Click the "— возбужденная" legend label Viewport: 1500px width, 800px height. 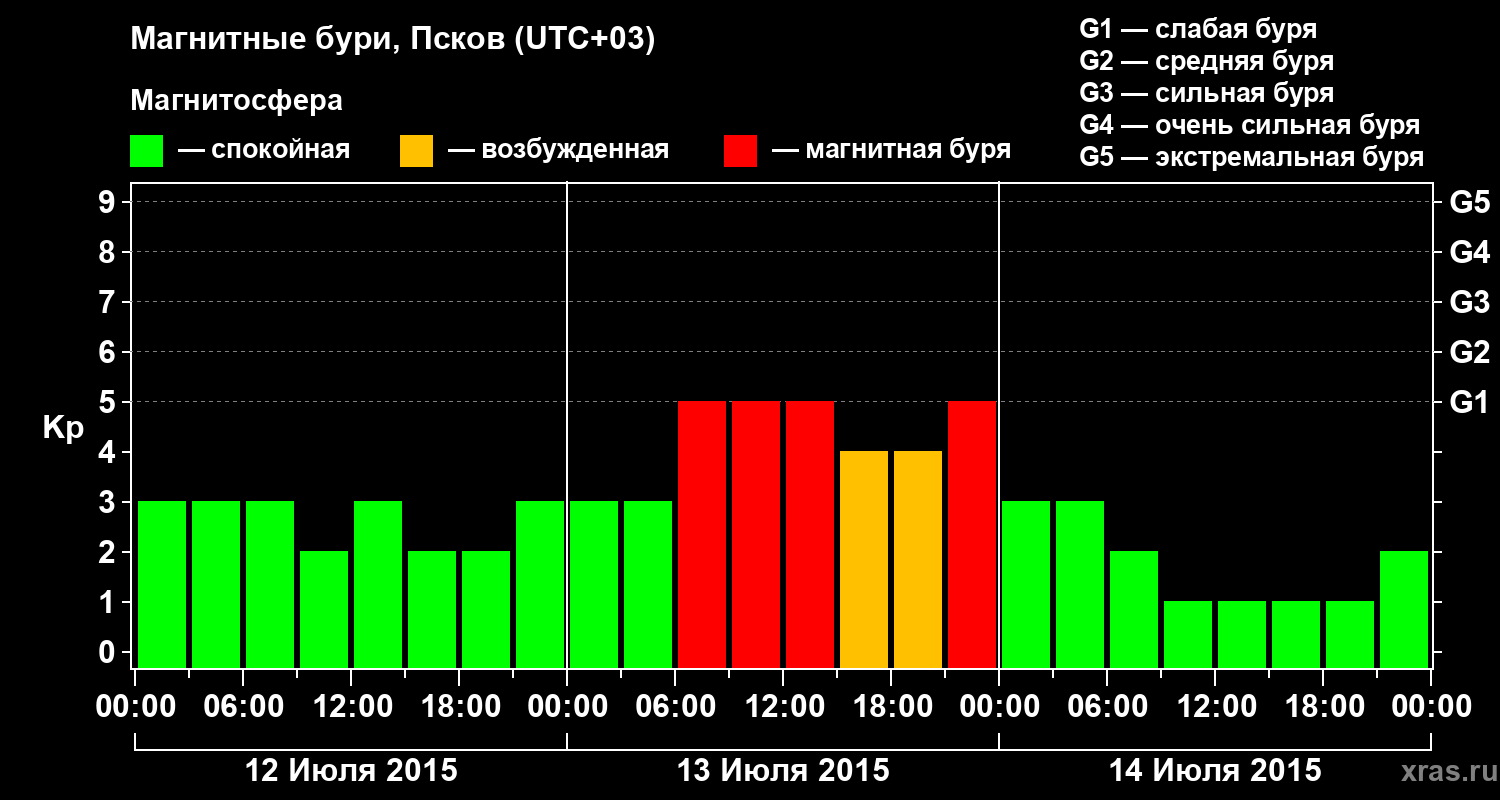tap(558, 151)
